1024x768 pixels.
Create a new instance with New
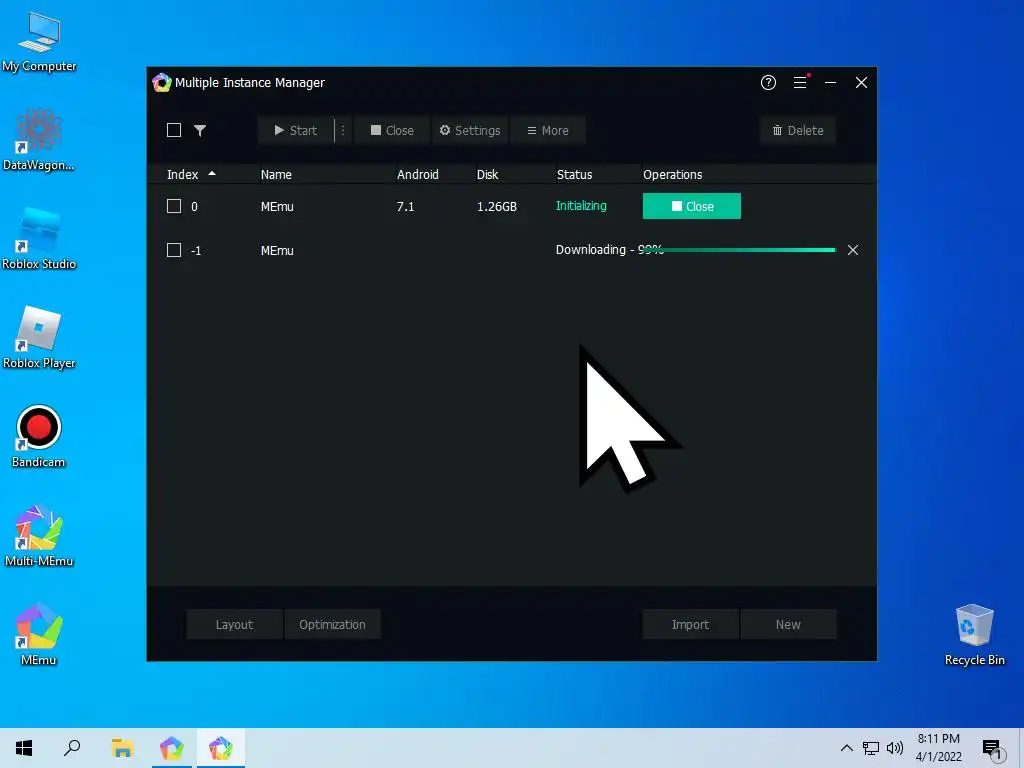(x=788, y=624)
